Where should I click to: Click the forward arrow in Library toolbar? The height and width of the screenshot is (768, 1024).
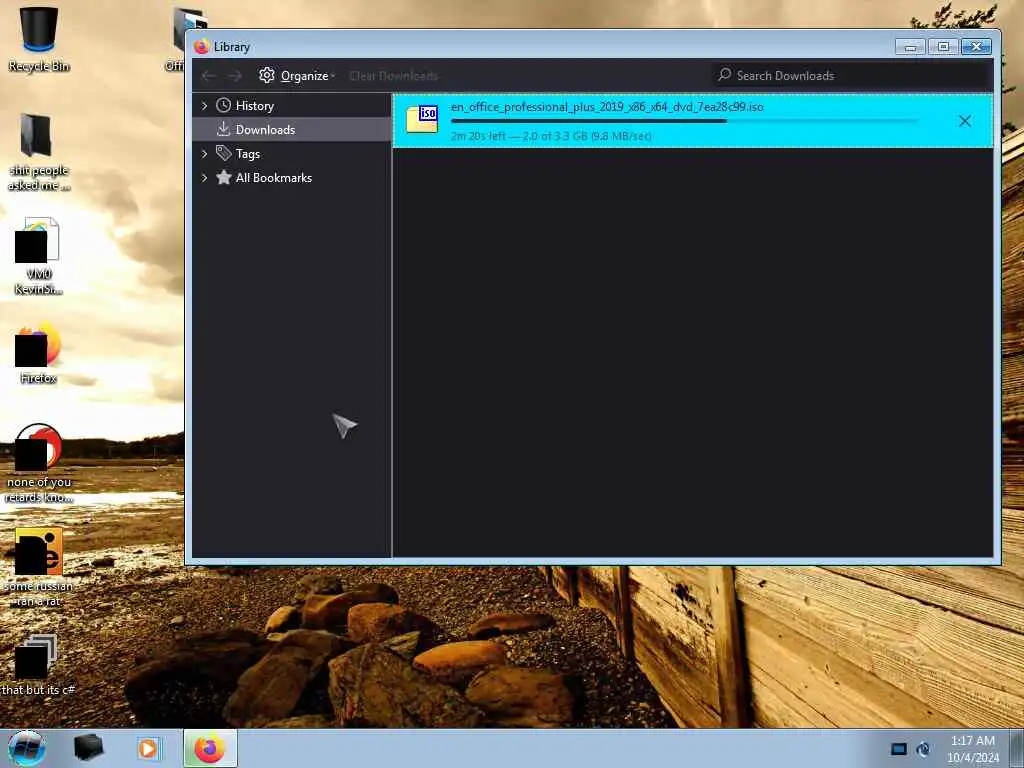pos(234,76)
